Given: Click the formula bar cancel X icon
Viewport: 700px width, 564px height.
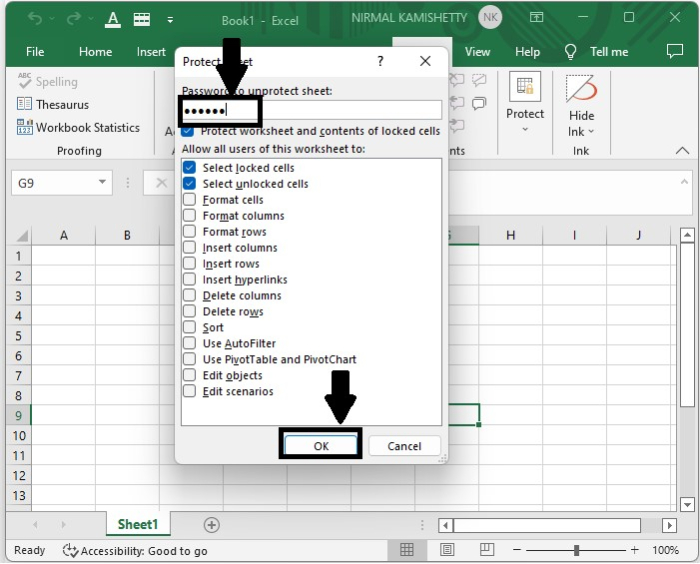Looking at the screenshot, I should [162, 183].
